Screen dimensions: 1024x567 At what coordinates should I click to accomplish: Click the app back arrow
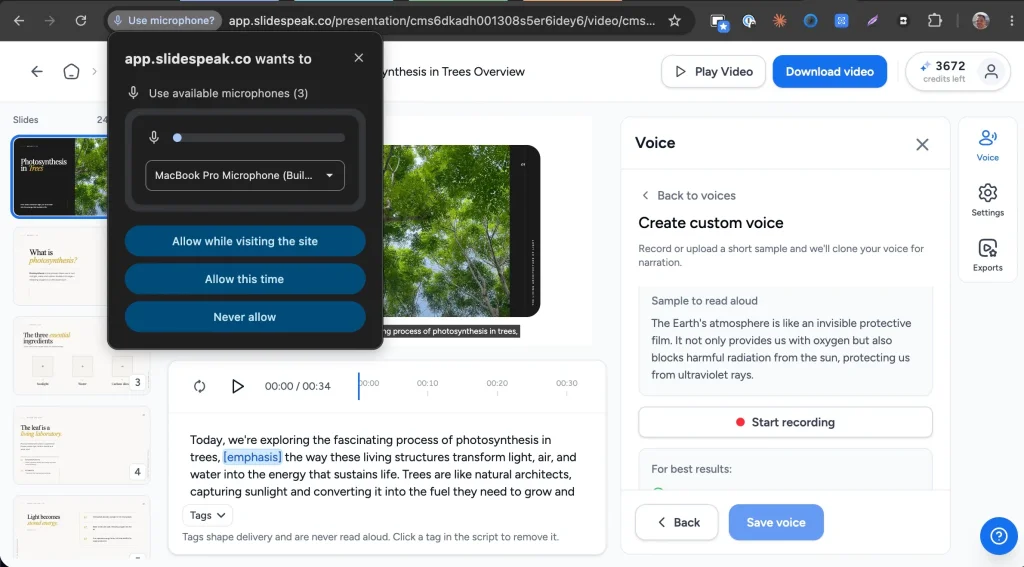point(37,71)
